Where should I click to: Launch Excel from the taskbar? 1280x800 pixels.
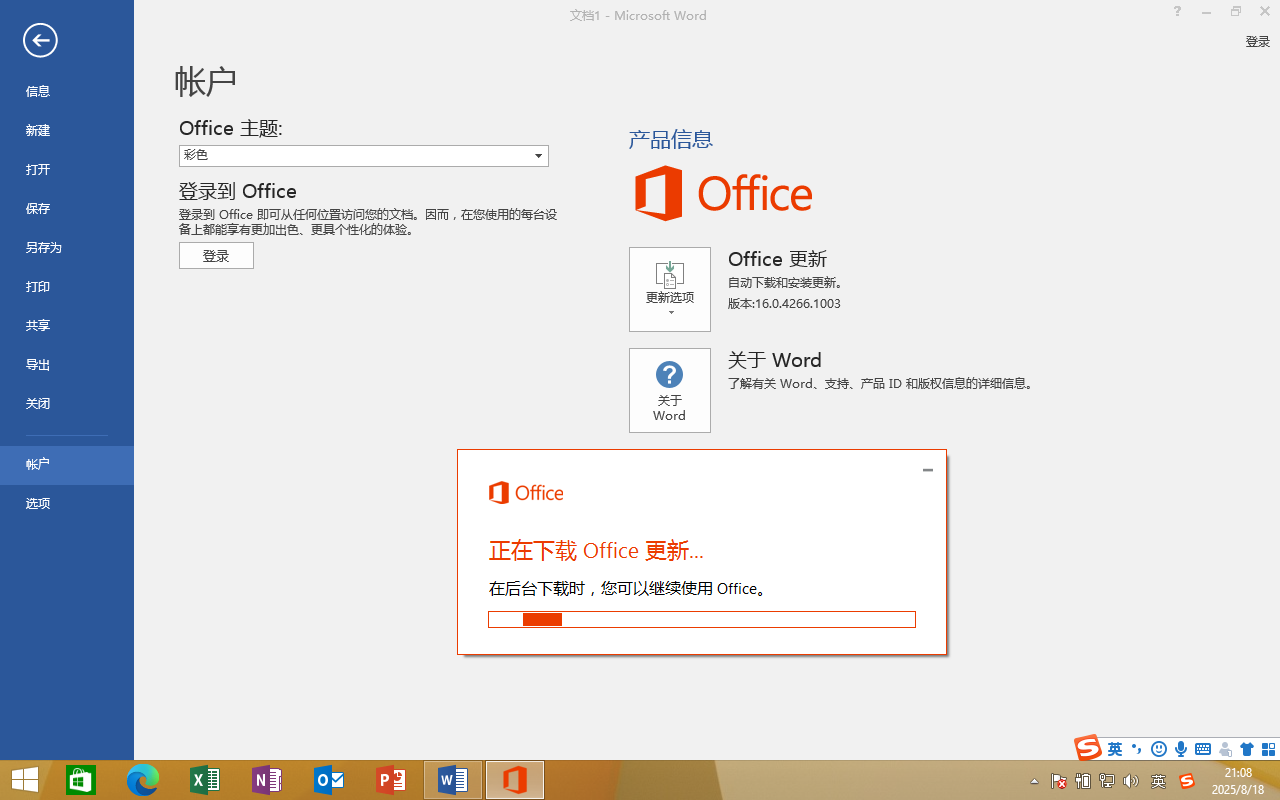tap(204, 780)
